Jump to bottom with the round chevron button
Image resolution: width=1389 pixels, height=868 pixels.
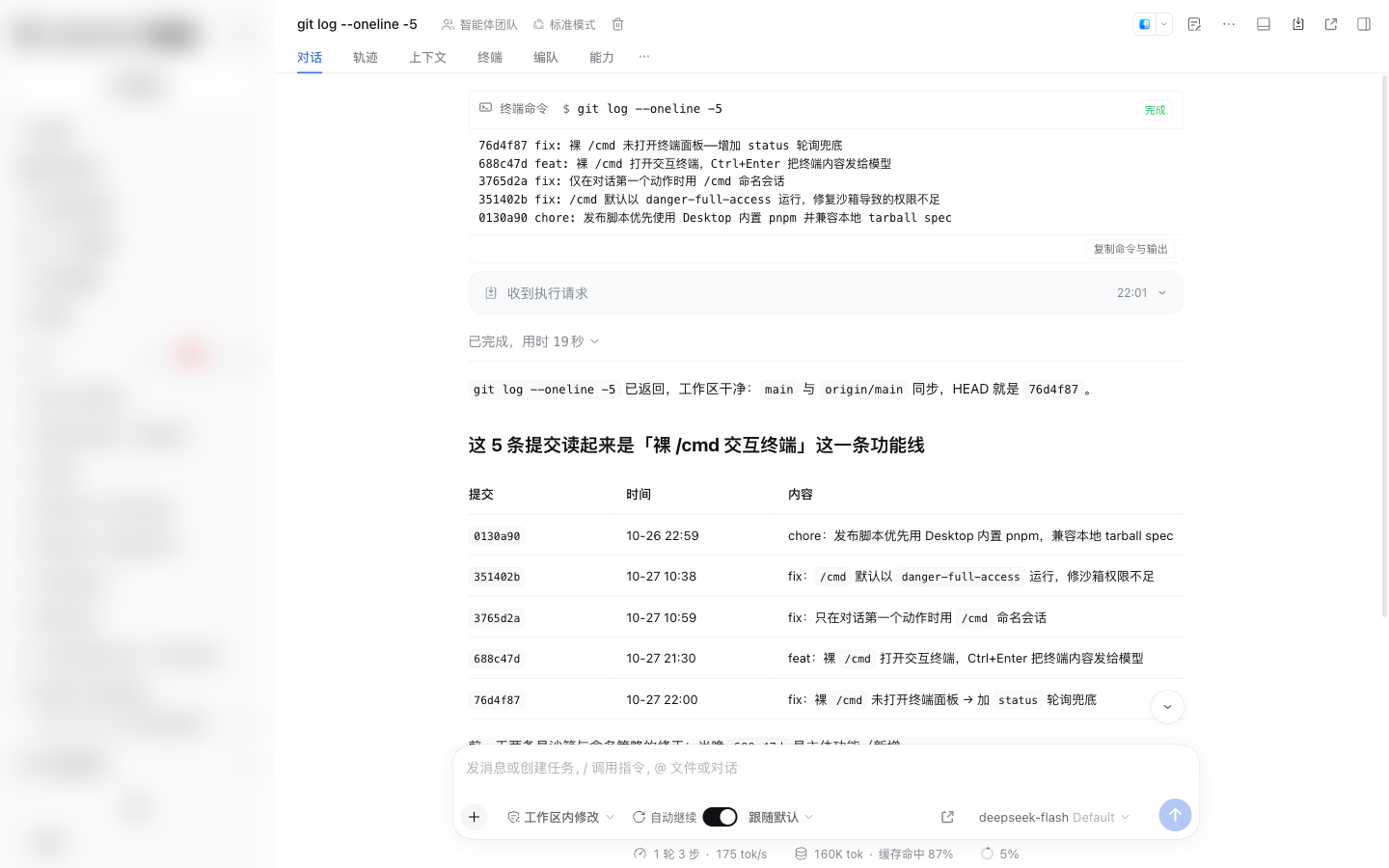click(1167, 707)
